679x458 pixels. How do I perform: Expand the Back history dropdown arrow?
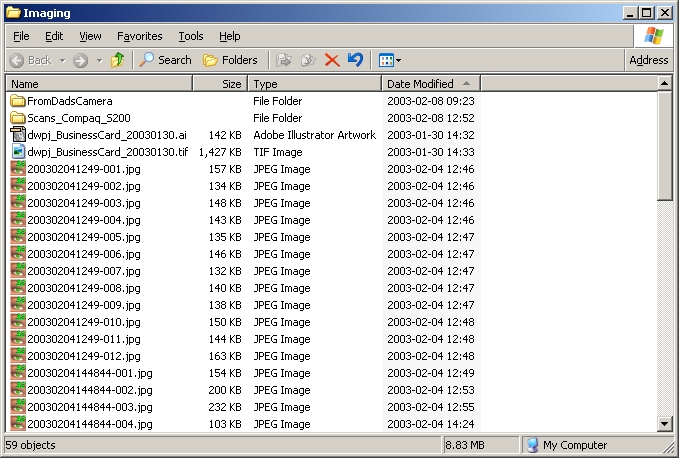click(x=62, y=60)
